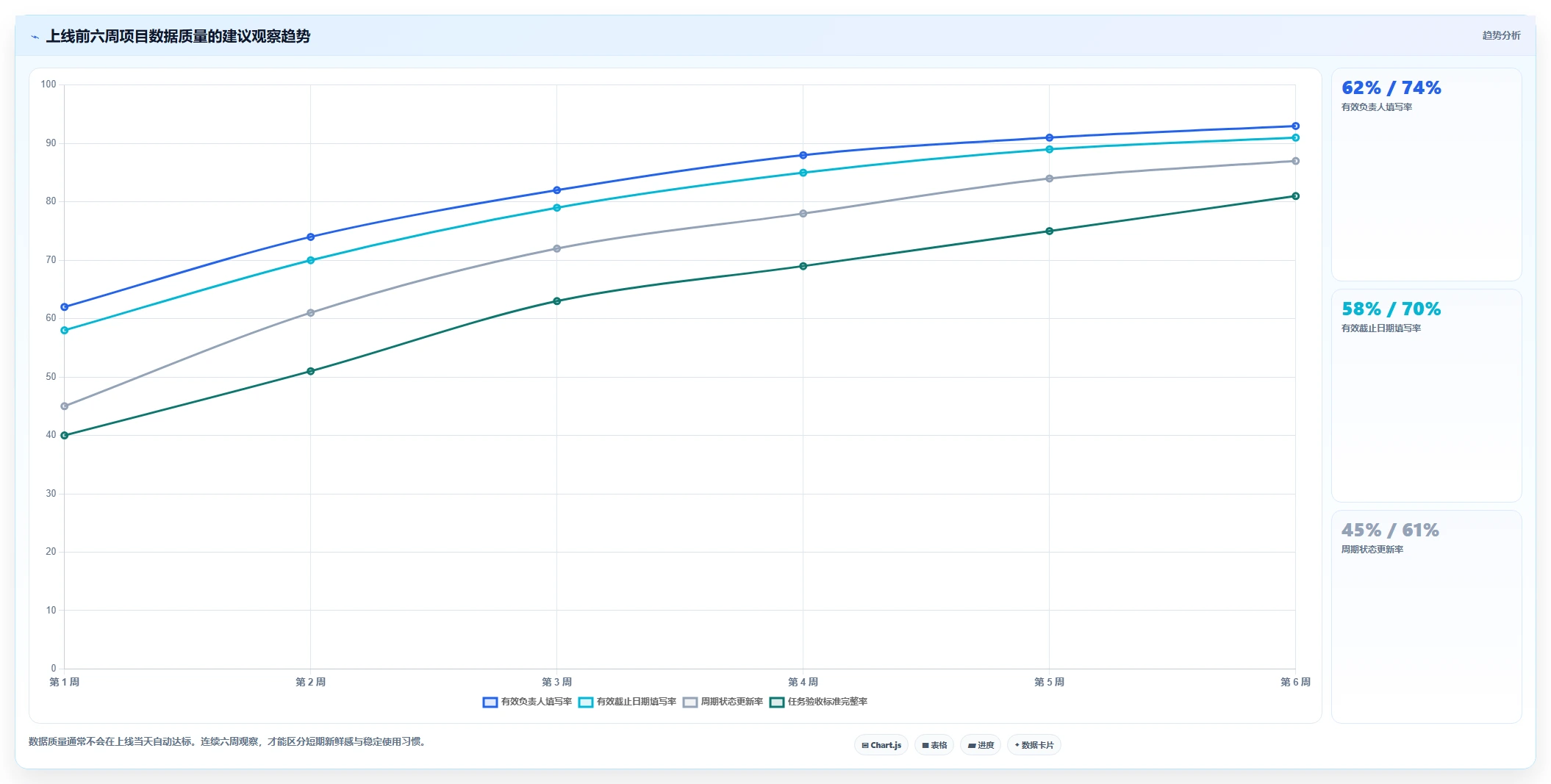Select the 第 4 周 point on blue 负责人 line
The image size is (1551, 784).
click(803, 155)
